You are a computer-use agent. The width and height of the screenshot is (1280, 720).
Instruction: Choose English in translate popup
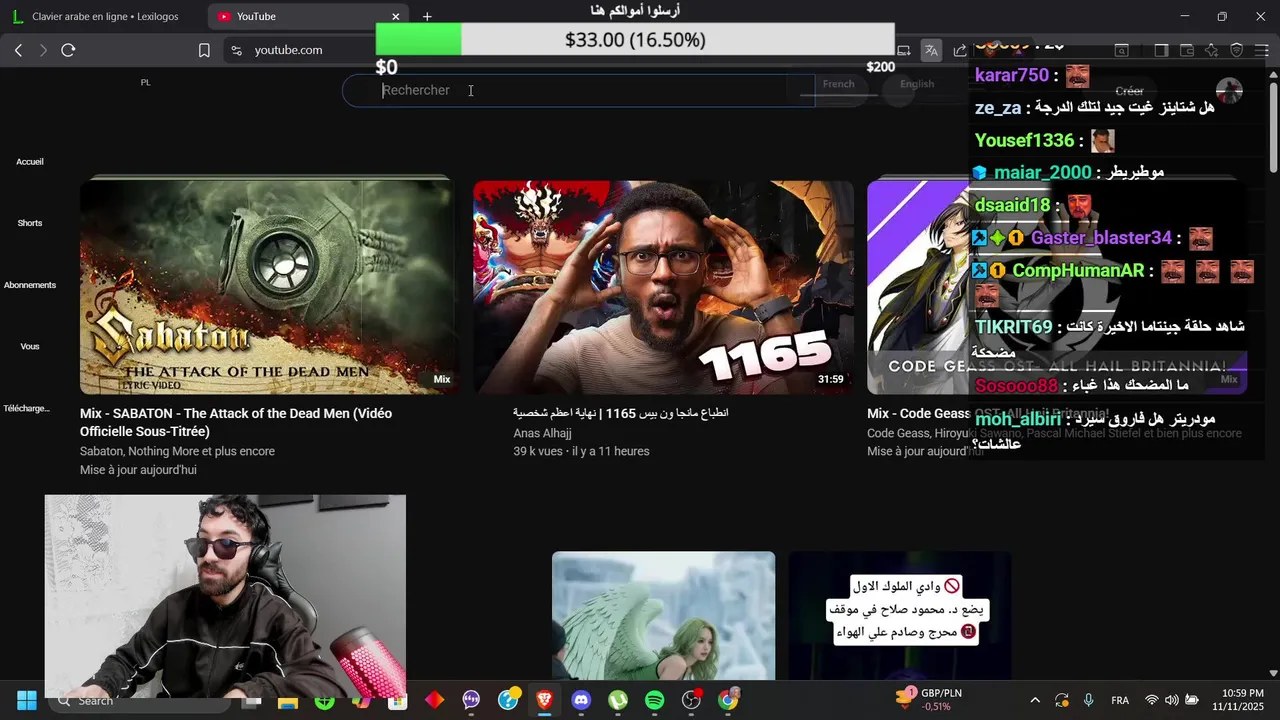[917, 84]
